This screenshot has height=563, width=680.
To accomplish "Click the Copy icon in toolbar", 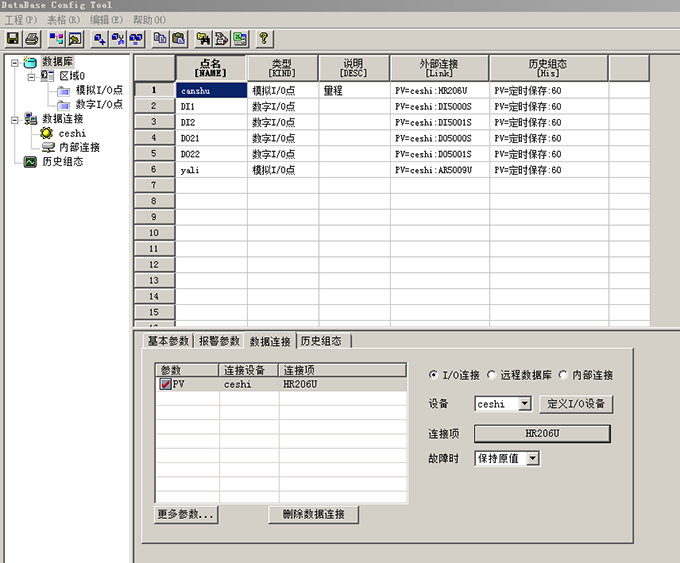I will point(160,39).
